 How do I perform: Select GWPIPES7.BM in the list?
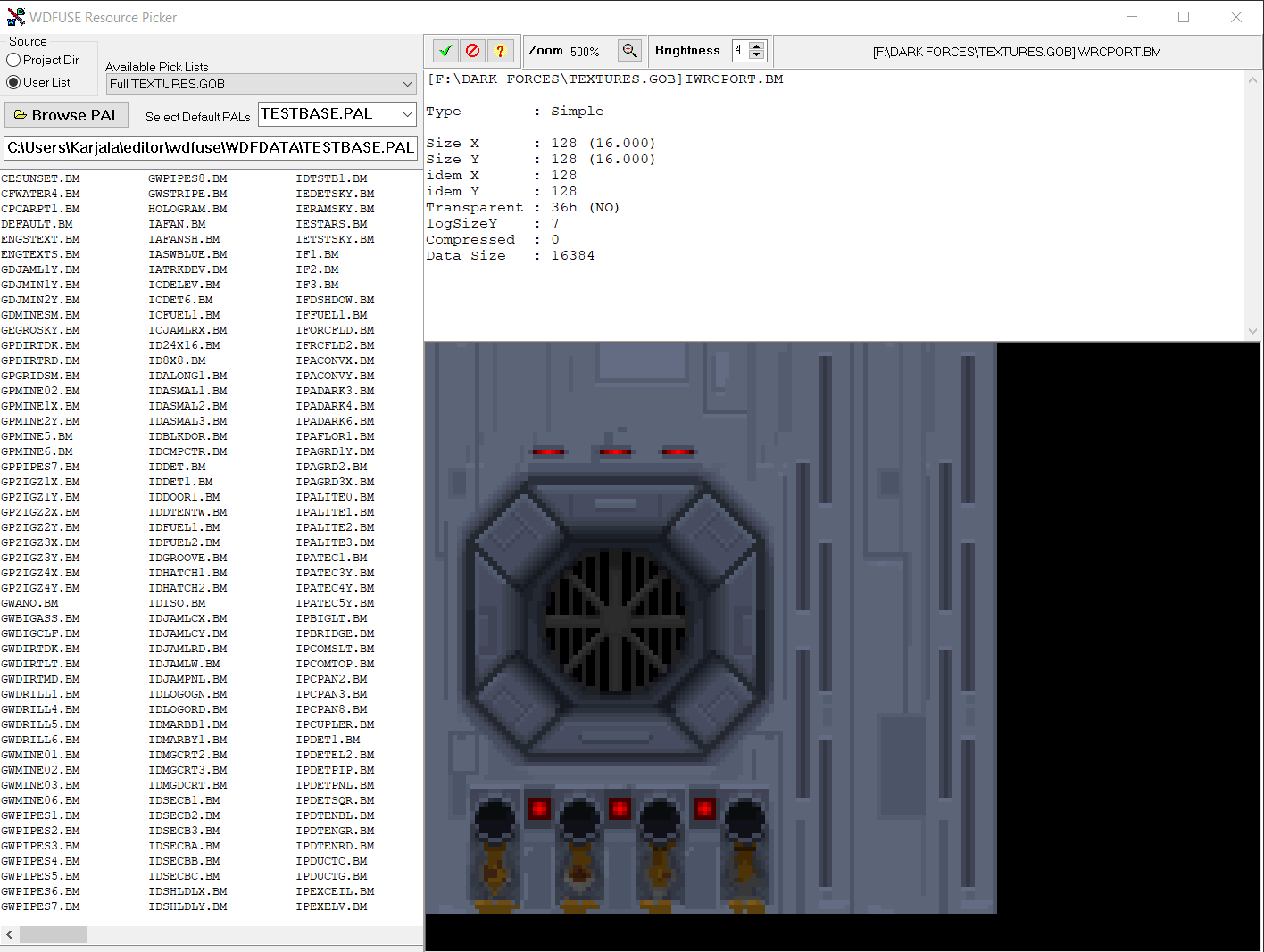click(40, 906)
